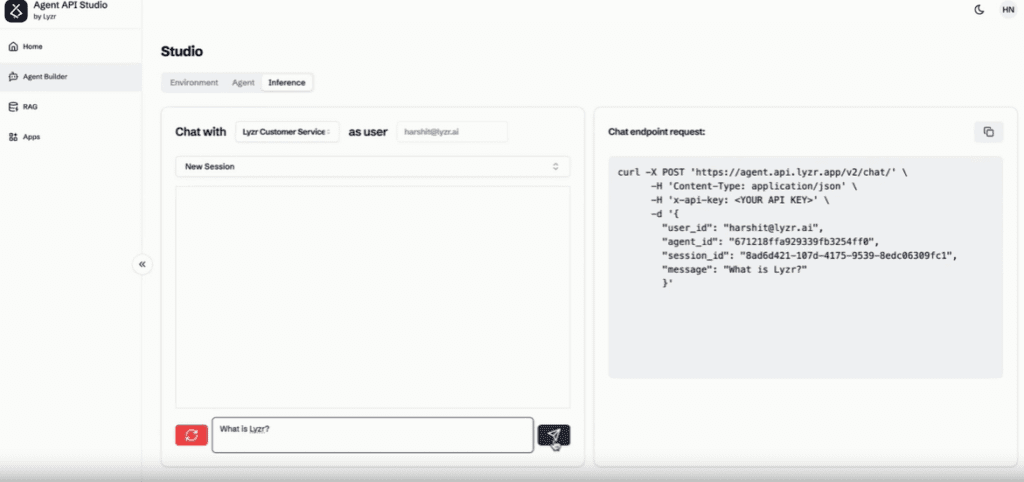Focus the What is Lyzr? message box
The height and width of the screenshot is (482, 1024).
(372, 435)
